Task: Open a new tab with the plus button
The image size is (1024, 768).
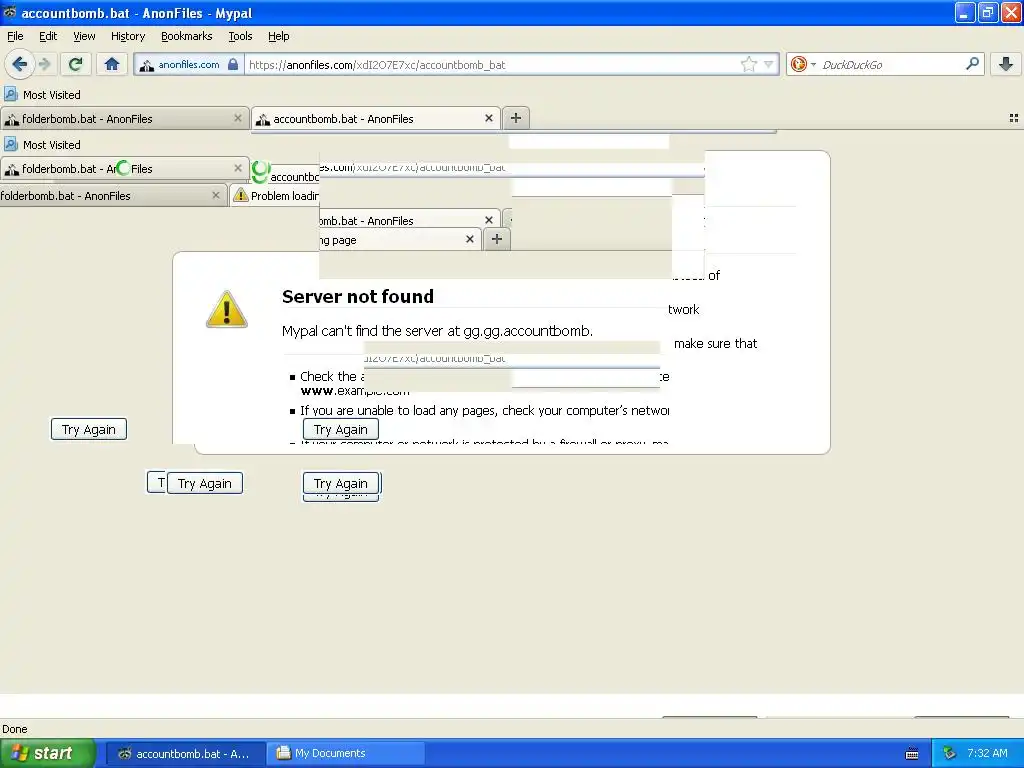Action: 516,118
